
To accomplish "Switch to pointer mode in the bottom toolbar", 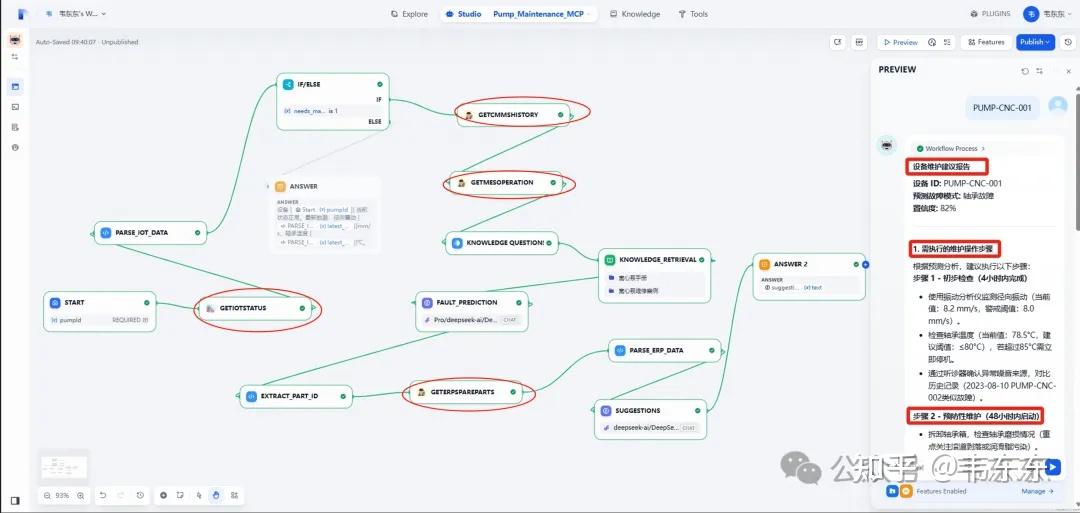I will click(199, 495).
